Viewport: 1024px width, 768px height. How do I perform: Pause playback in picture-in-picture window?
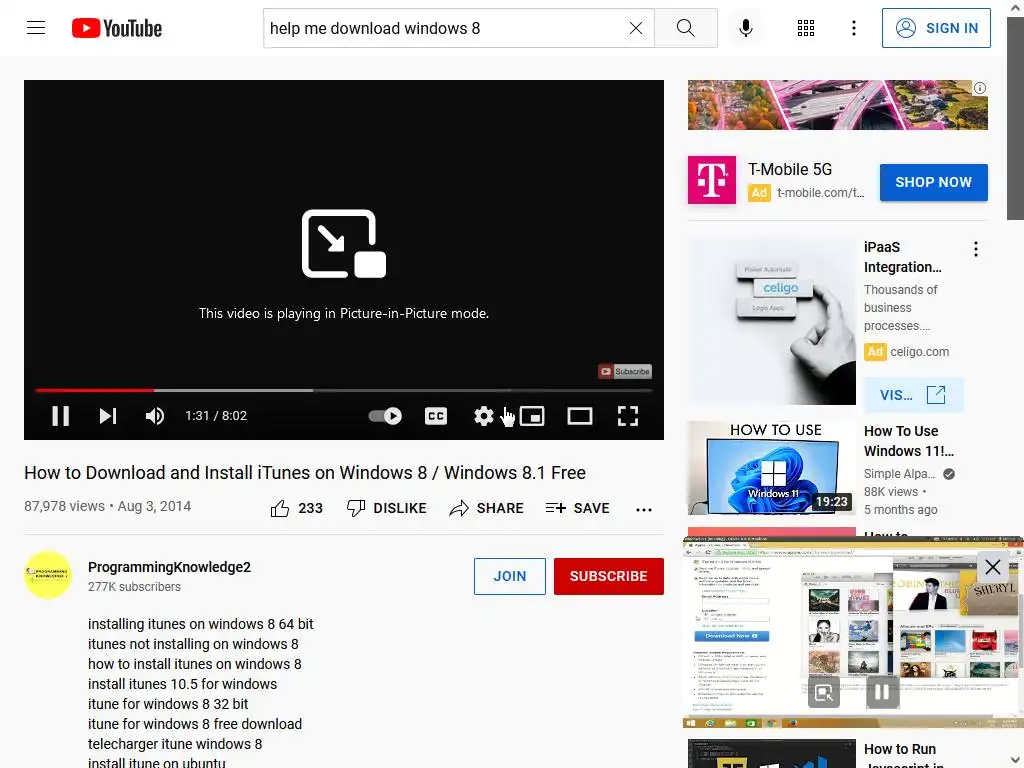pyautogui.click(x=882, y=692)
